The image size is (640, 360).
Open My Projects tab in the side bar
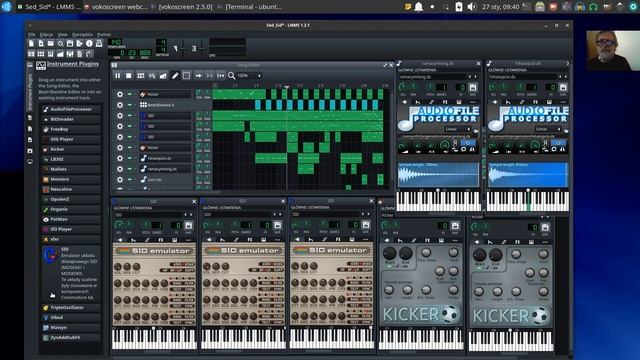pos(30,118)
